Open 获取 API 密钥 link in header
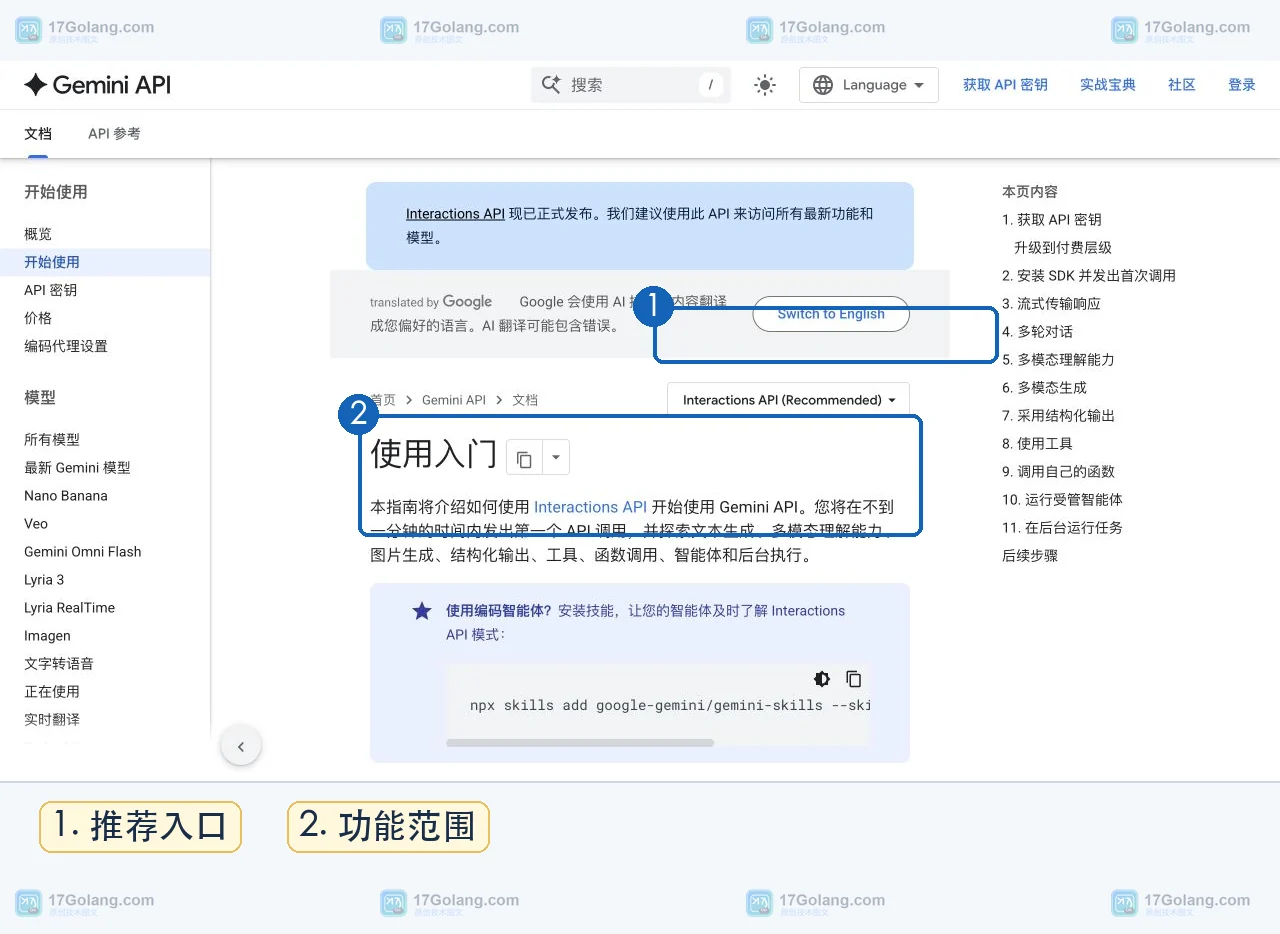Viewport: 1280px width, 934px height. (1005, 85)
